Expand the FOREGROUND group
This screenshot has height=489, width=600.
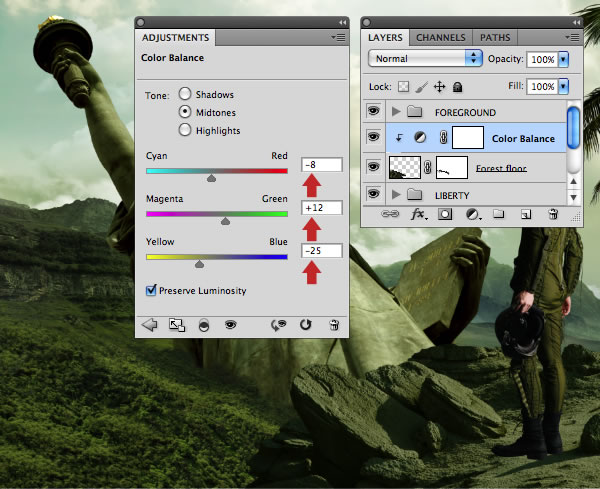click(x=396, y=112)
